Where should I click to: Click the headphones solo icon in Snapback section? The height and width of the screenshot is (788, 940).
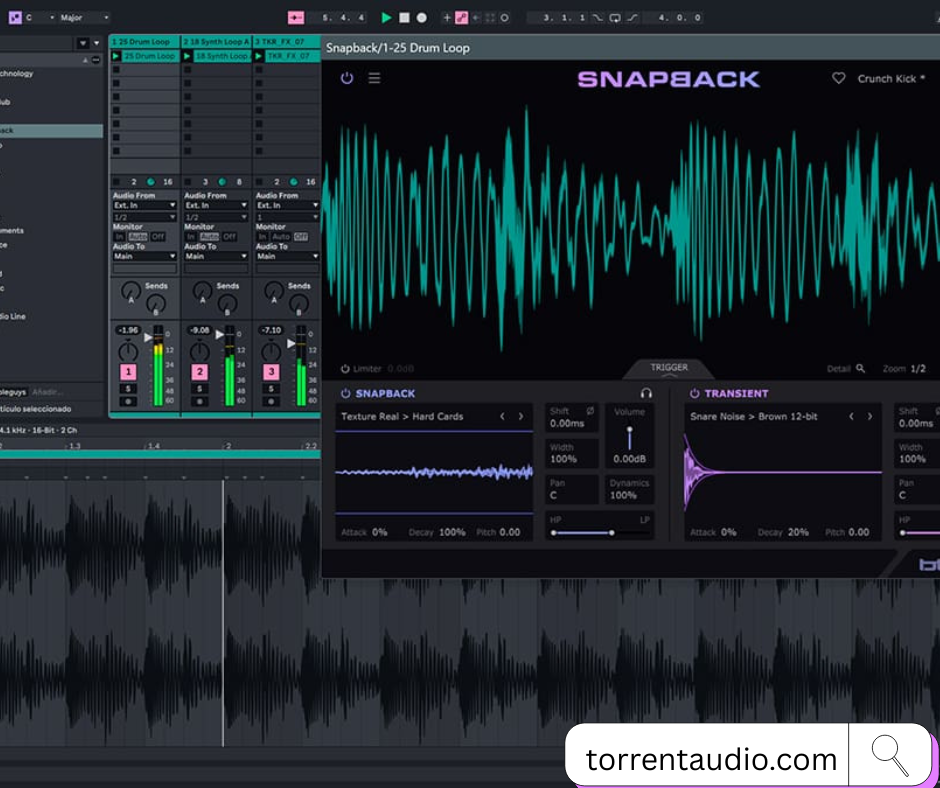coord(646,394)
